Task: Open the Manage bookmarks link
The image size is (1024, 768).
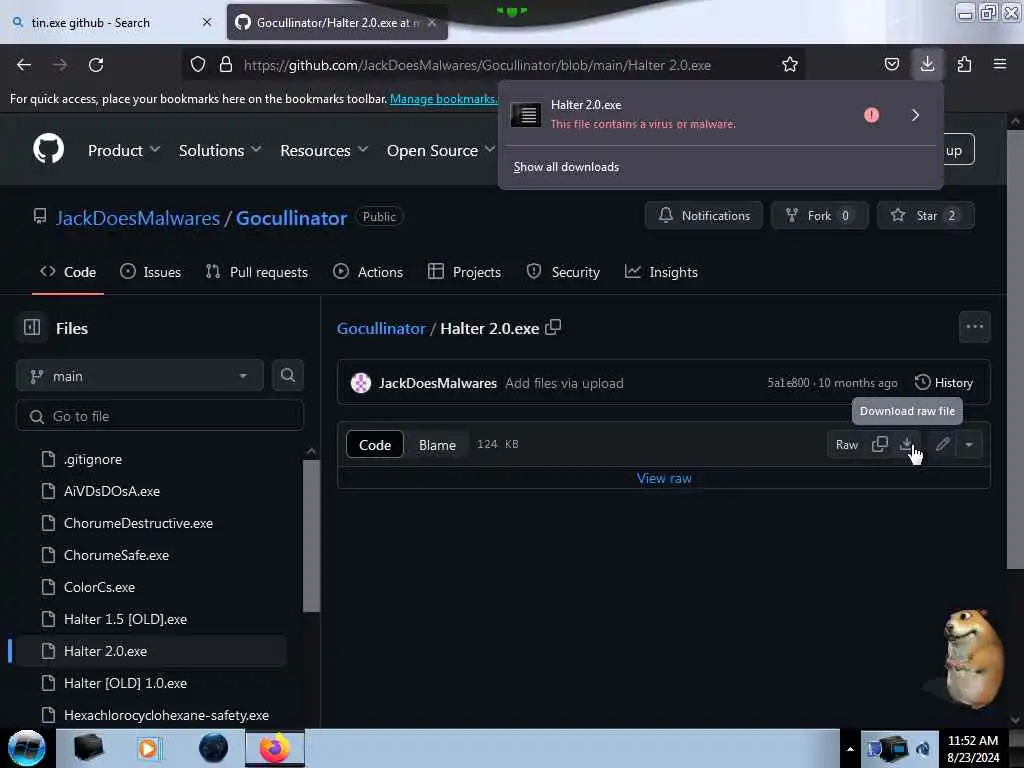Action: (444, 99)
